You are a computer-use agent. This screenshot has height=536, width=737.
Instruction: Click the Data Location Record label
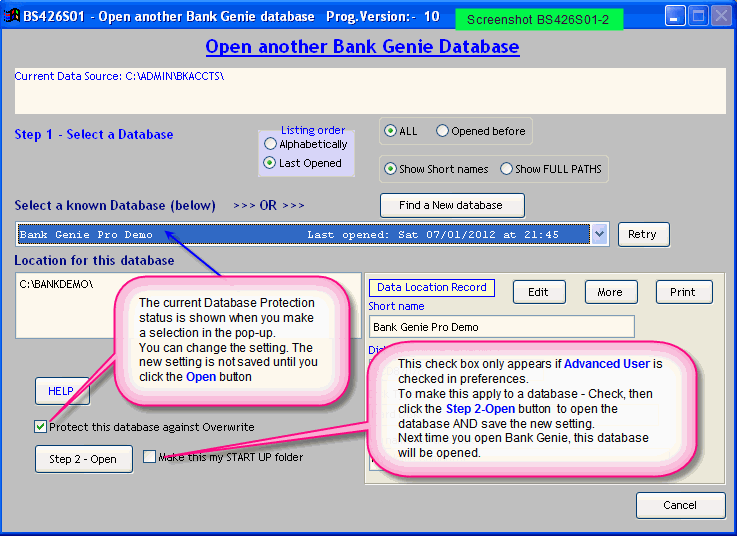tap(431, 287)
